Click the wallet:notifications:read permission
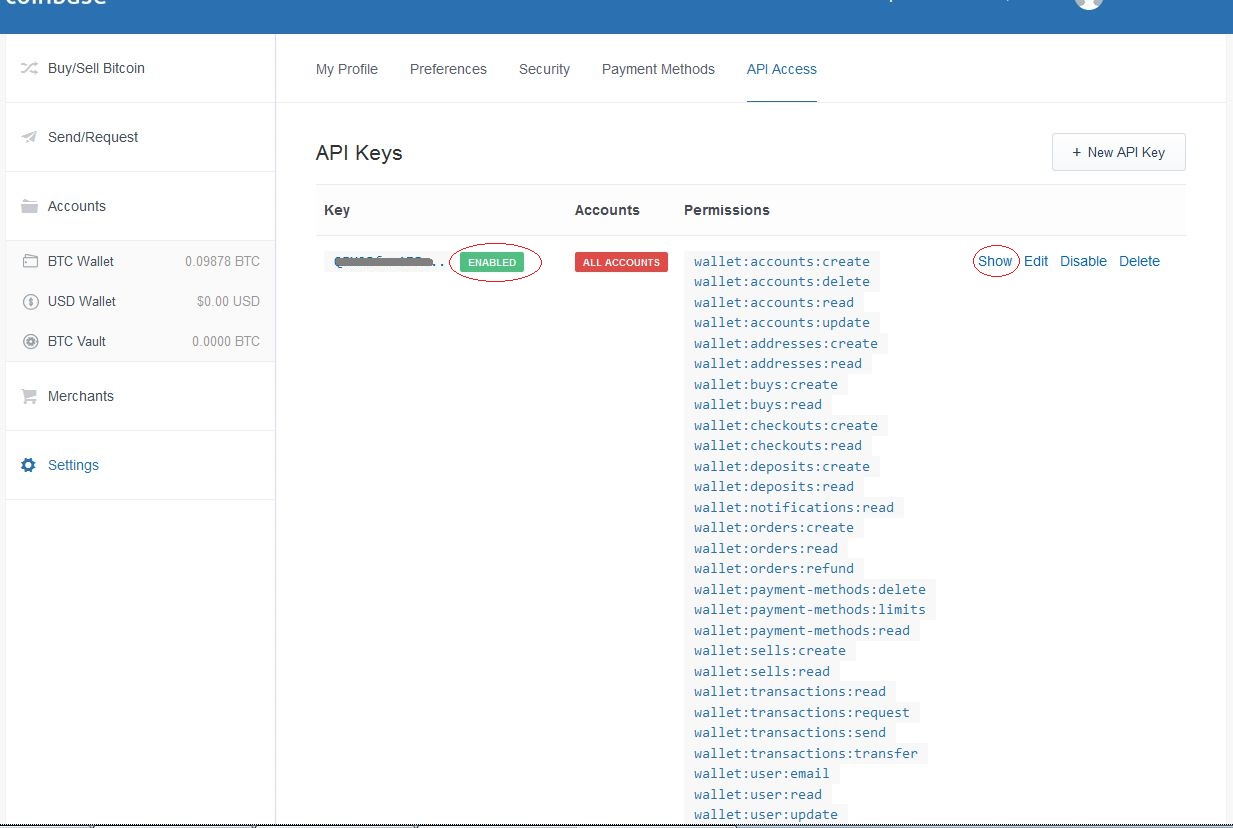The image size is (1233, 828). tap(794, 507)
